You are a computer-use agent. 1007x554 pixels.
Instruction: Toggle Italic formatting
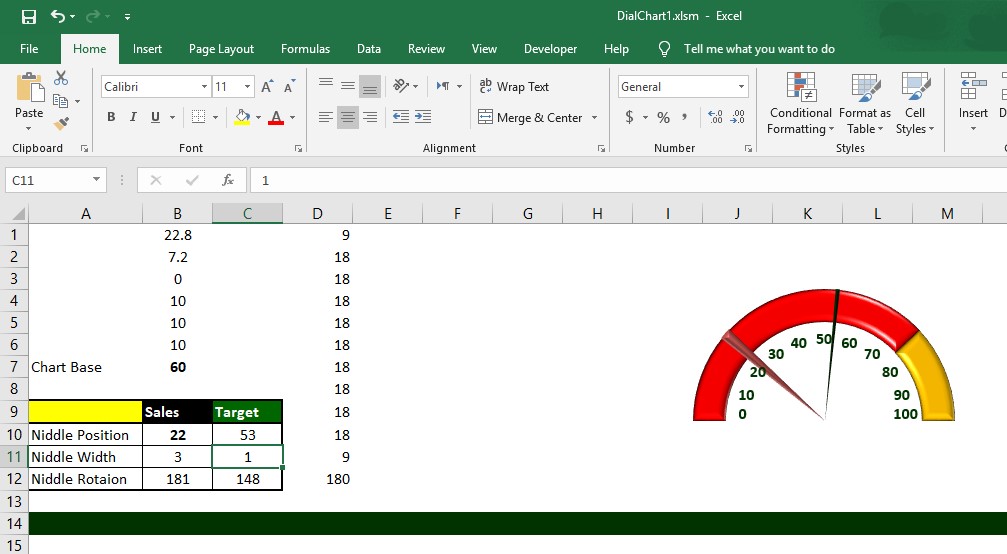click(x=133, y=117)
